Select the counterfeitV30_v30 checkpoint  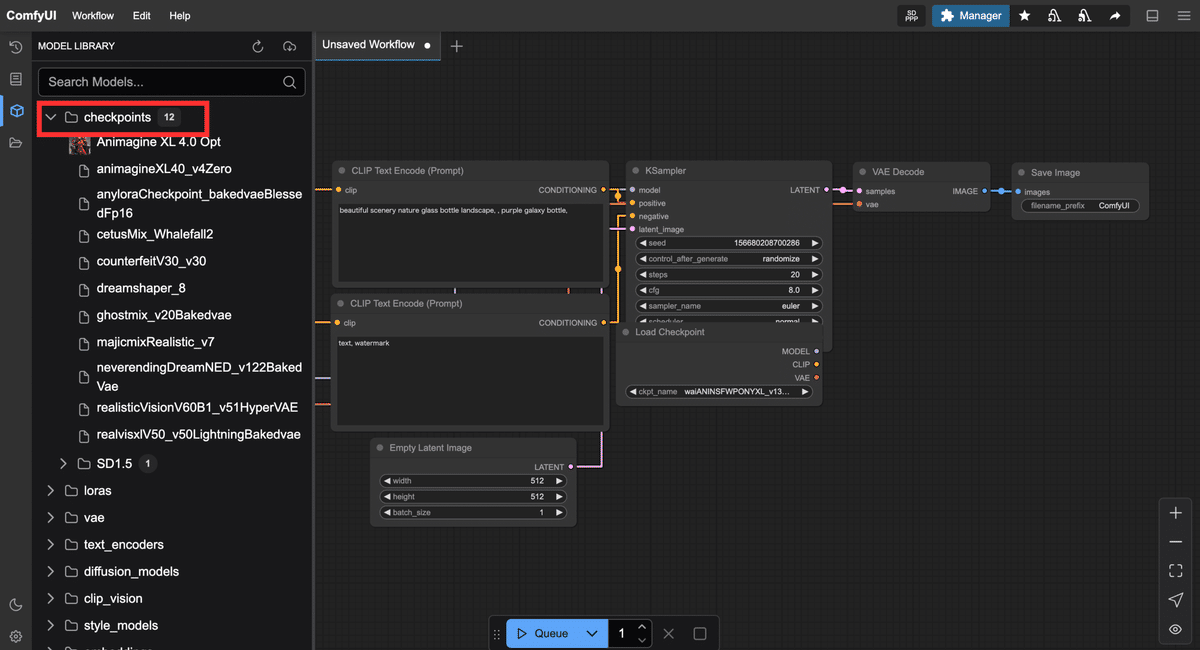tap(152, 261)
